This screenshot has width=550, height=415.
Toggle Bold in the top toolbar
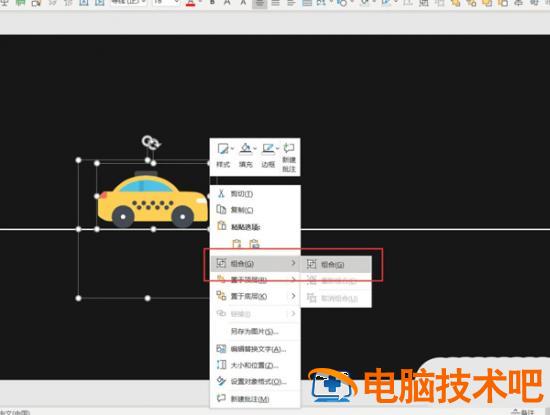pos(212,2)
